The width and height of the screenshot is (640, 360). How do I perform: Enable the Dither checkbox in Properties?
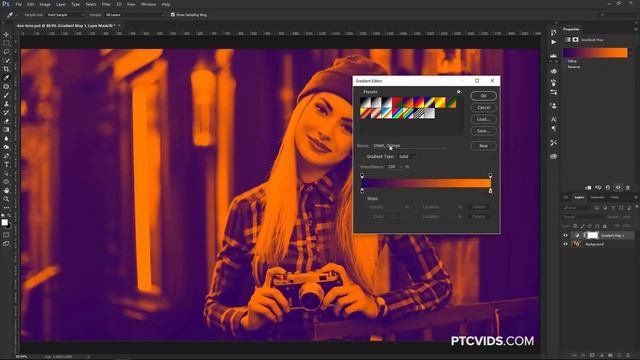coord(565,61)
